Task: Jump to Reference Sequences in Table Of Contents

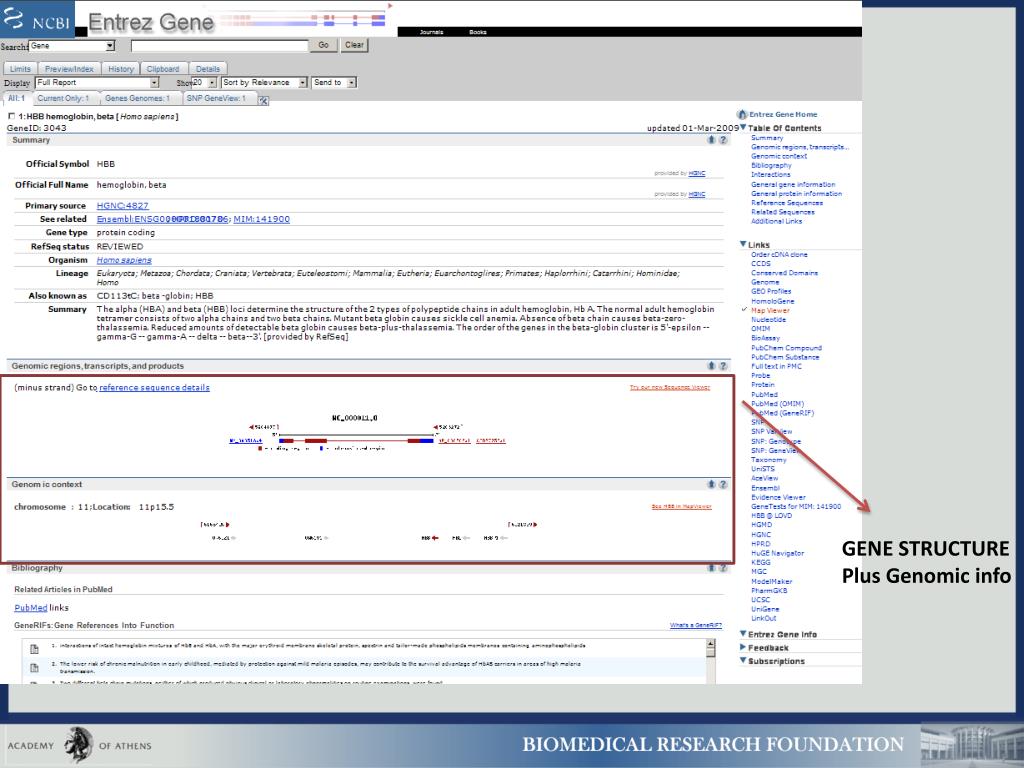Action: [787, 202]
